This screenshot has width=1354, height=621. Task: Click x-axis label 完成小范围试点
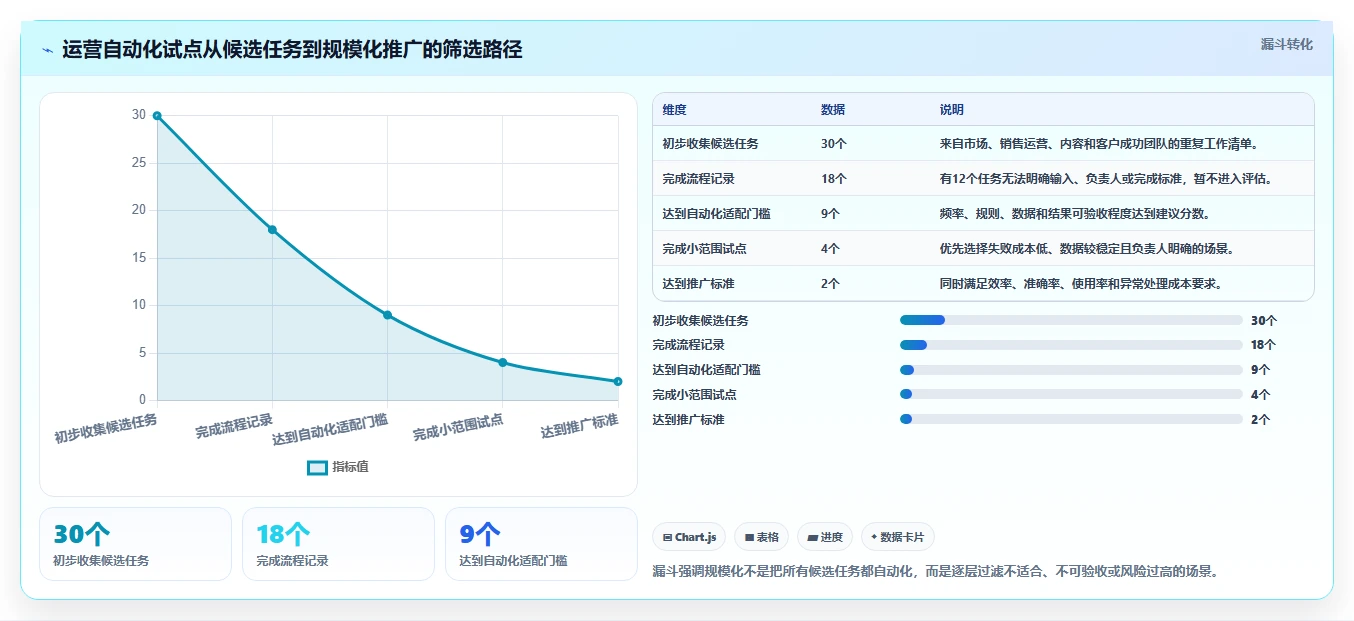(458, 427)
